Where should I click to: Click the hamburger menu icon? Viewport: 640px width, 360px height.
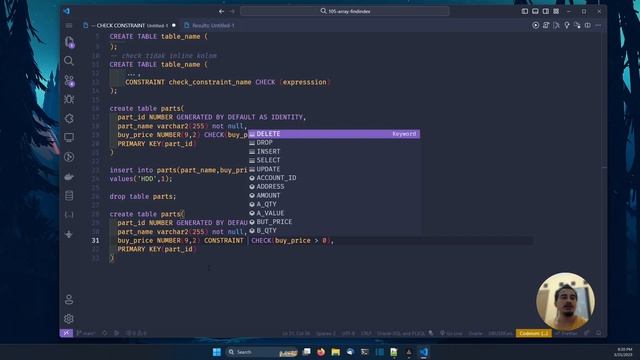pyautogui.click(x=69, y=25)
